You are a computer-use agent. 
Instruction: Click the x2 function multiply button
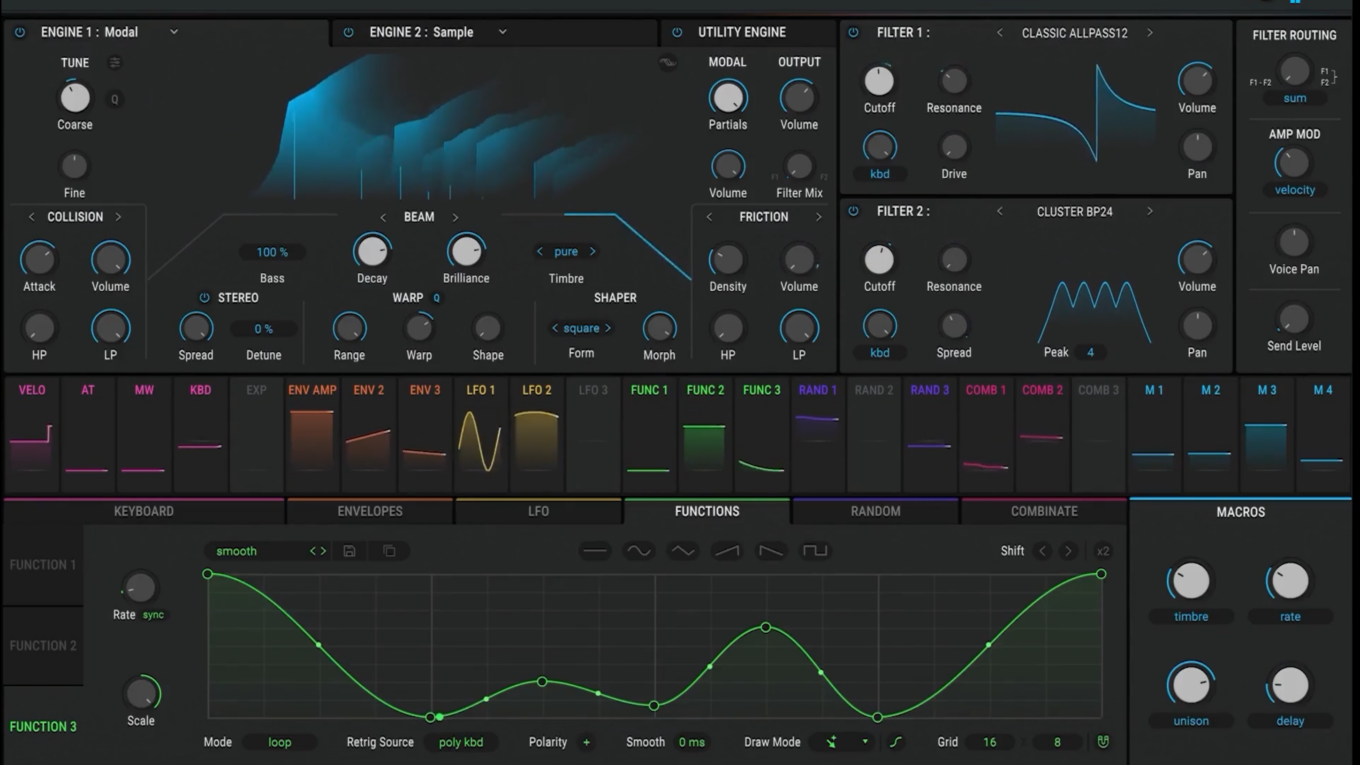pyautogui.click(x=1102, y=551)
